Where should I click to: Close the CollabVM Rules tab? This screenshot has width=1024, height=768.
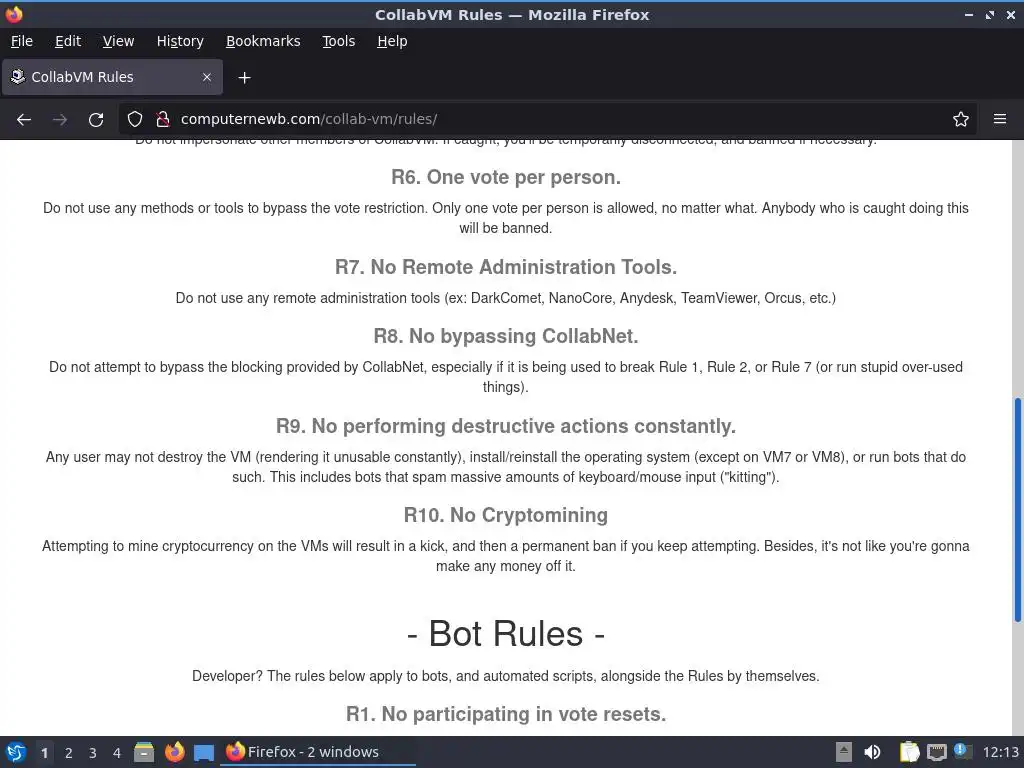pos(207,77)
